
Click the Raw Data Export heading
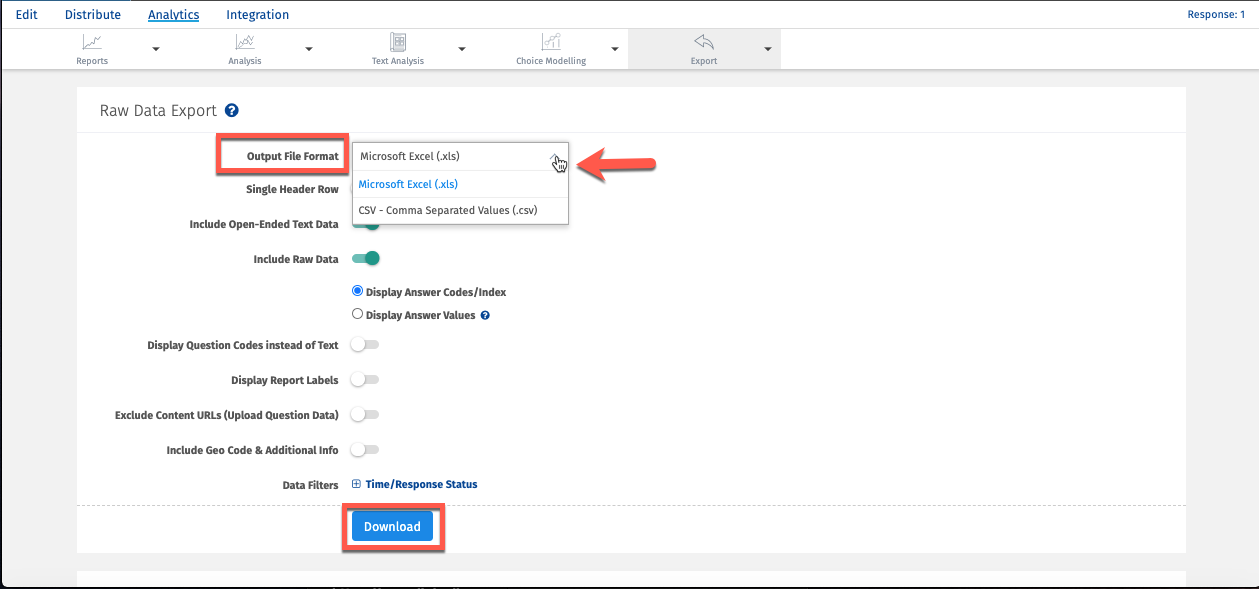[159, 111]
